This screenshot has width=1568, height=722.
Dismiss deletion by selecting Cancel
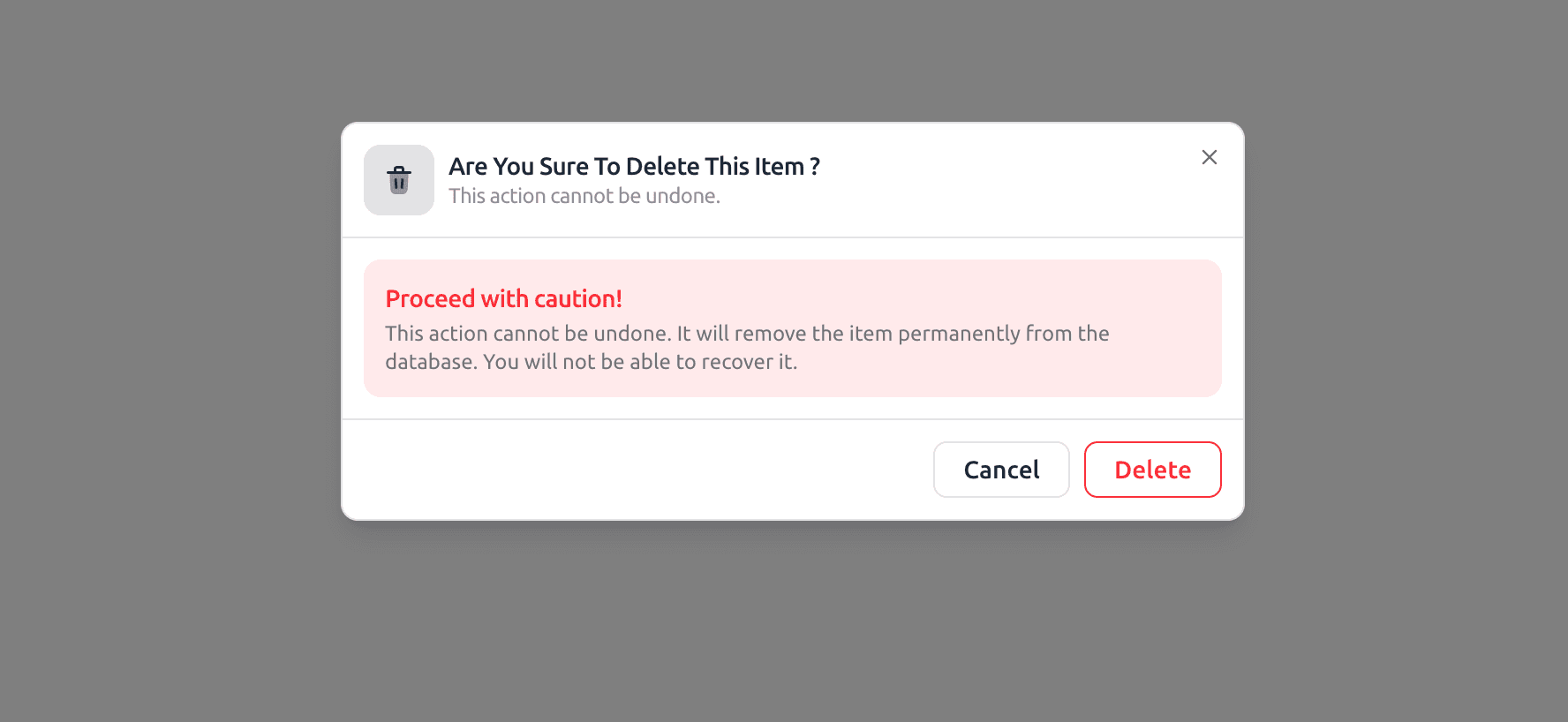coord(1001,470)
